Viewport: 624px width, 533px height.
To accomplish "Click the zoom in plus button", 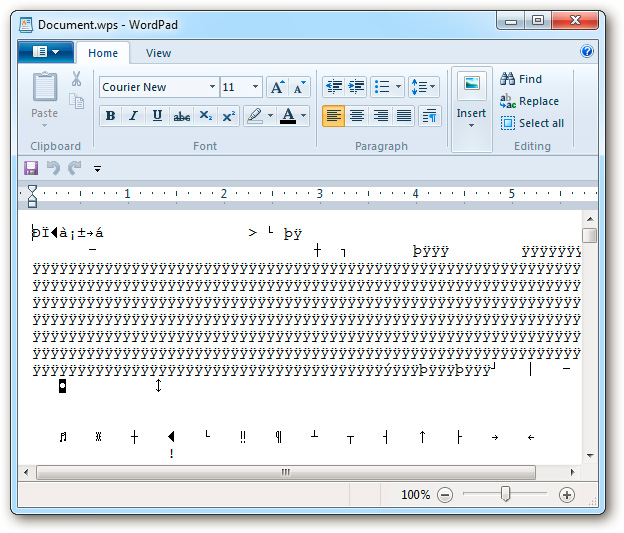I will tap(567, 495).
